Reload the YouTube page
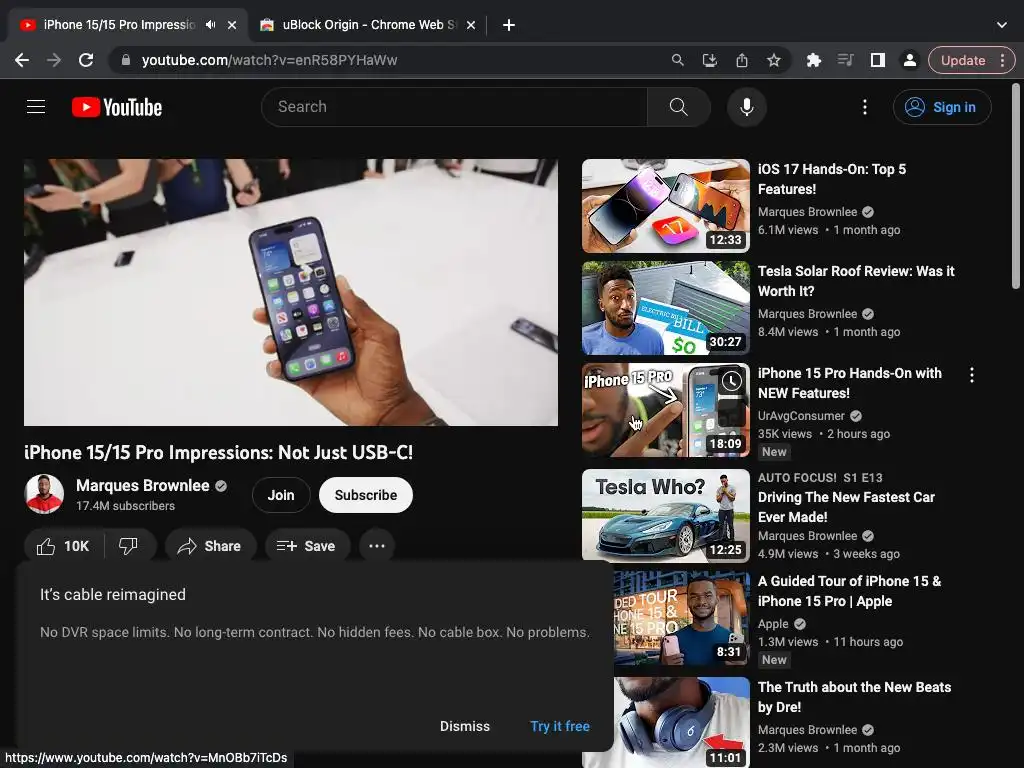 (x=86, y=60)
